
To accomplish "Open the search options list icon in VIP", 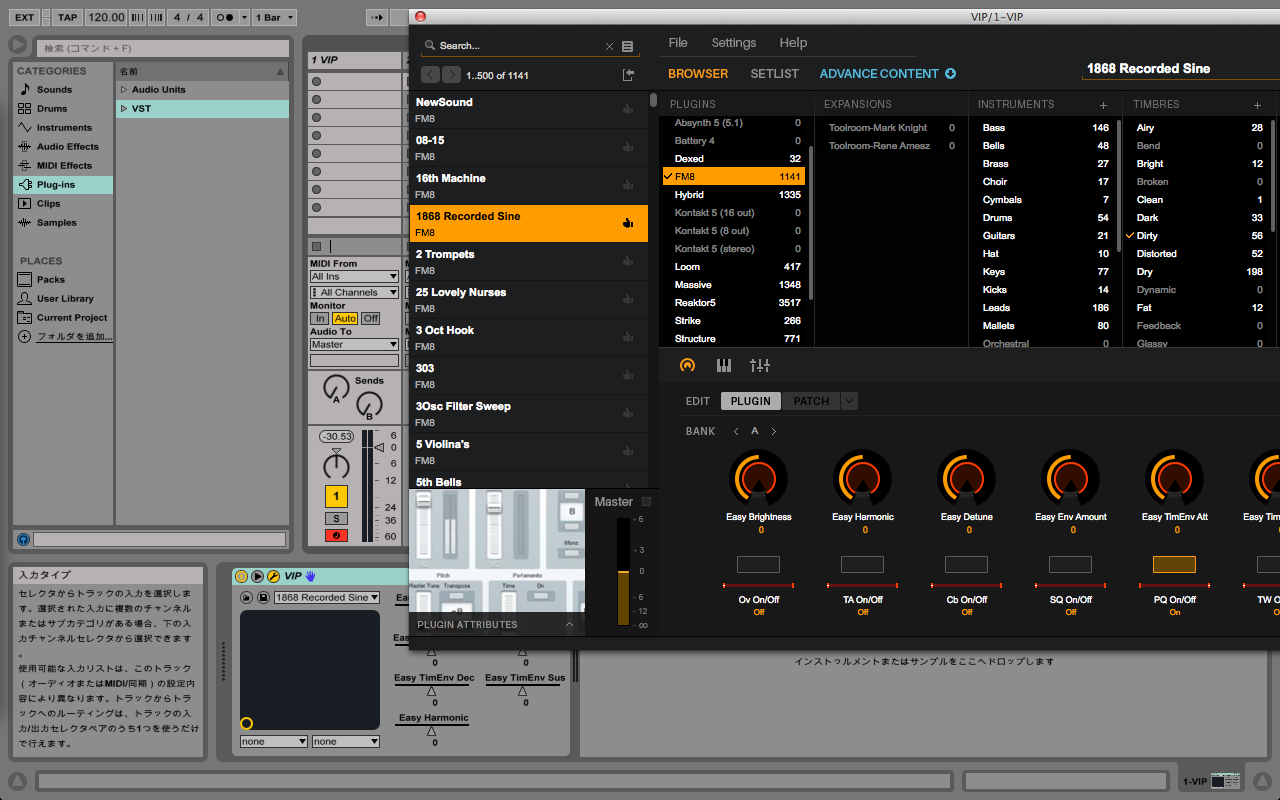I will 628,46.
